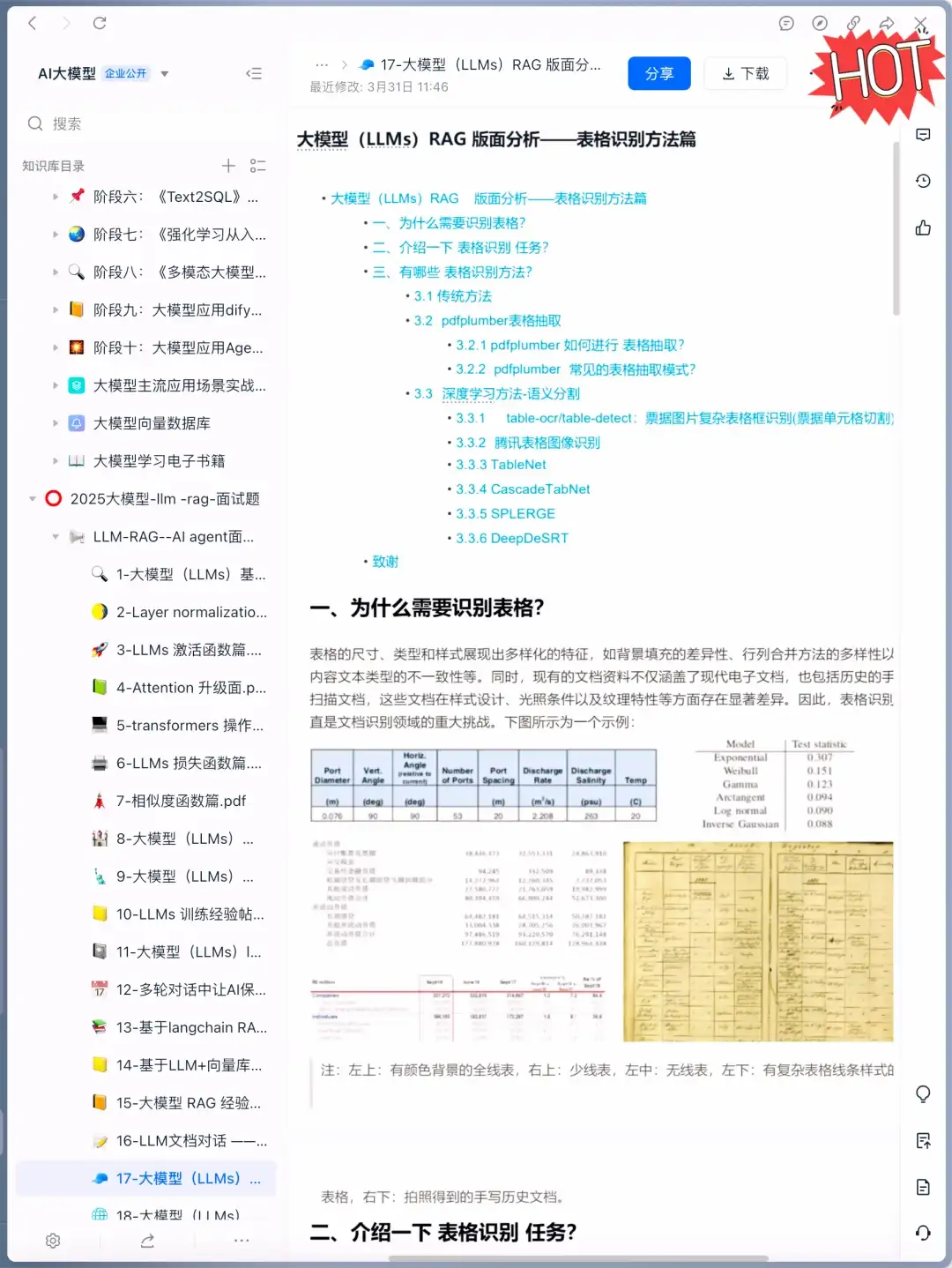Screen dimensions: 952x1268
Task: Open the breadcrumb more menu beside the title
Action: pos(321,64)
